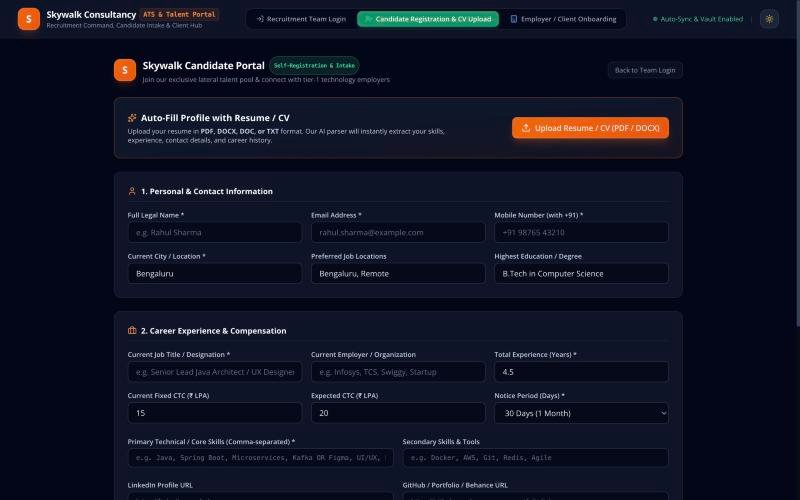Edit the Total Experience (Years) field
Viewport: 800px width, 500px height.
581,372
